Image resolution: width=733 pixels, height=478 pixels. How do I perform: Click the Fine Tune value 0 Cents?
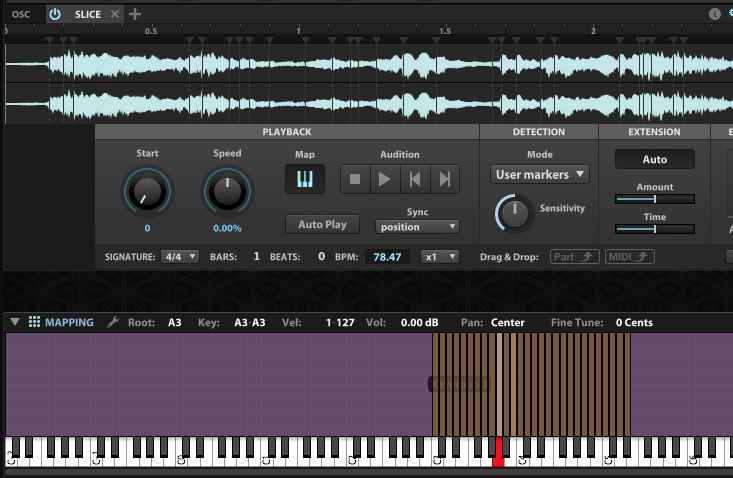point(634,322)
